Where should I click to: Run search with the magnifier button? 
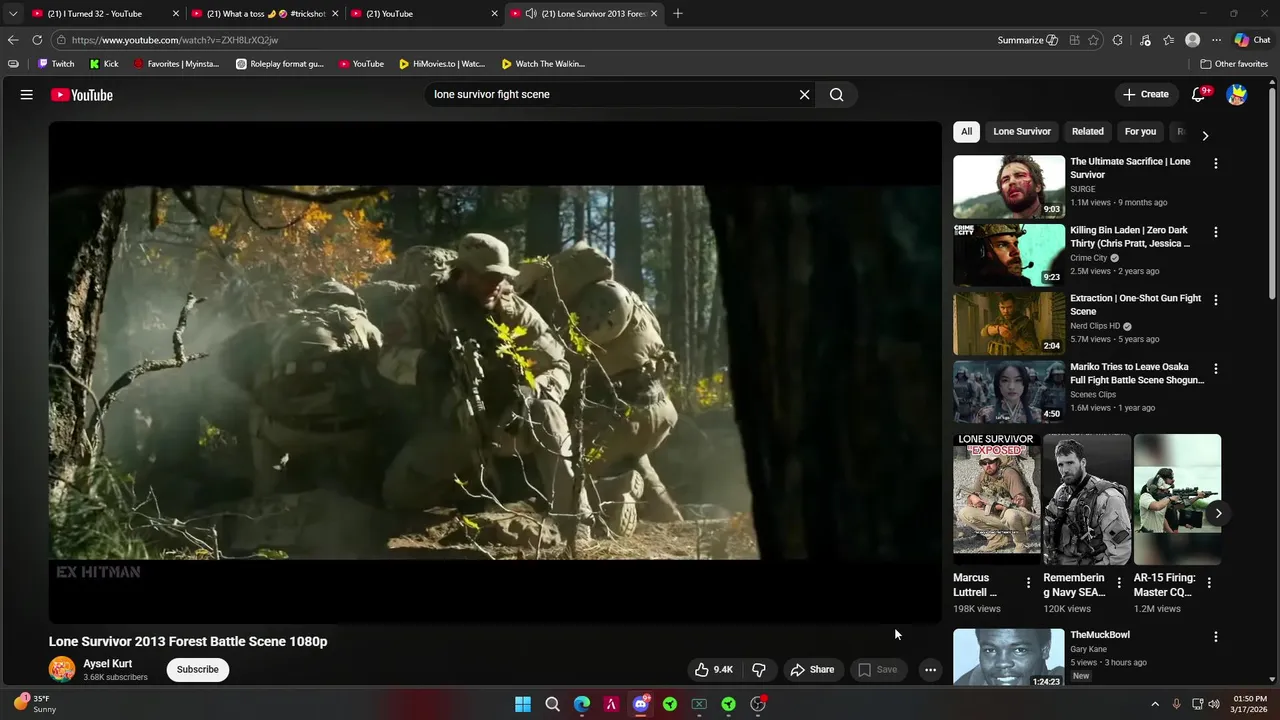click(837, 95)
